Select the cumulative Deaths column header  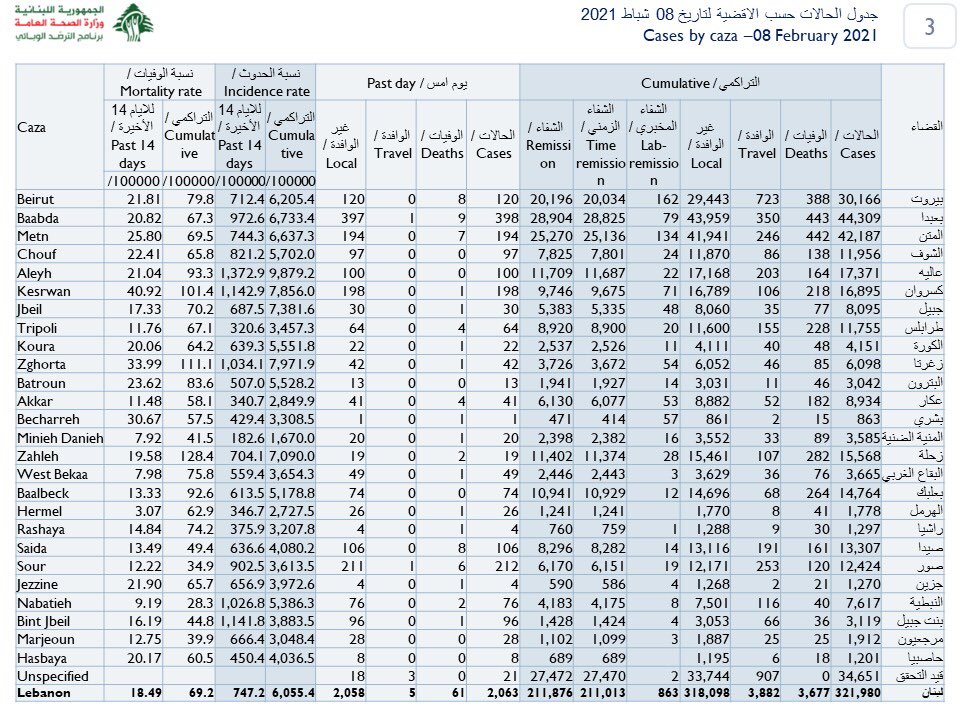coord(806,145)
